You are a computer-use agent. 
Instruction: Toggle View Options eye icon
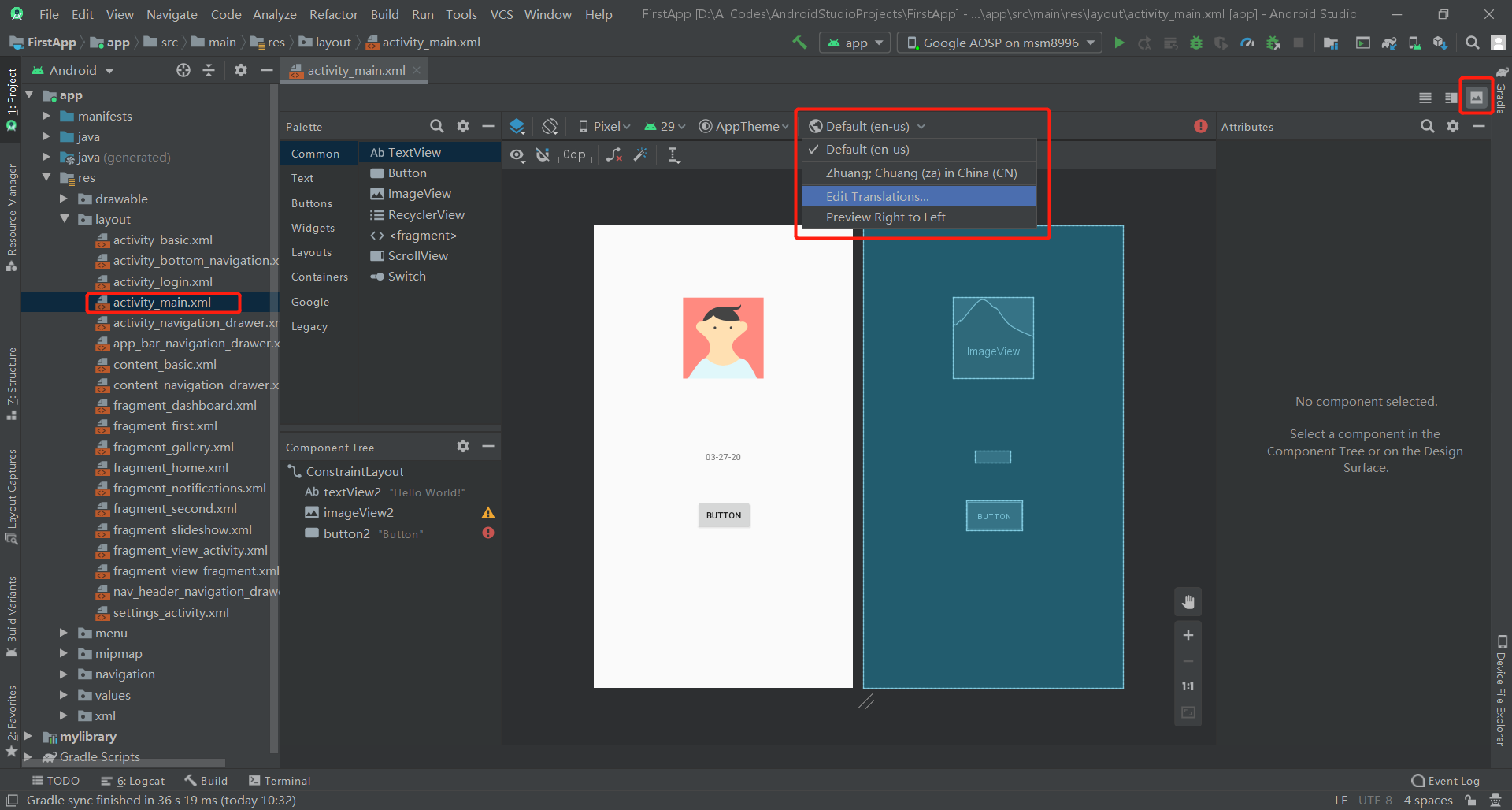pyautogui.click(x=517, y=155)
